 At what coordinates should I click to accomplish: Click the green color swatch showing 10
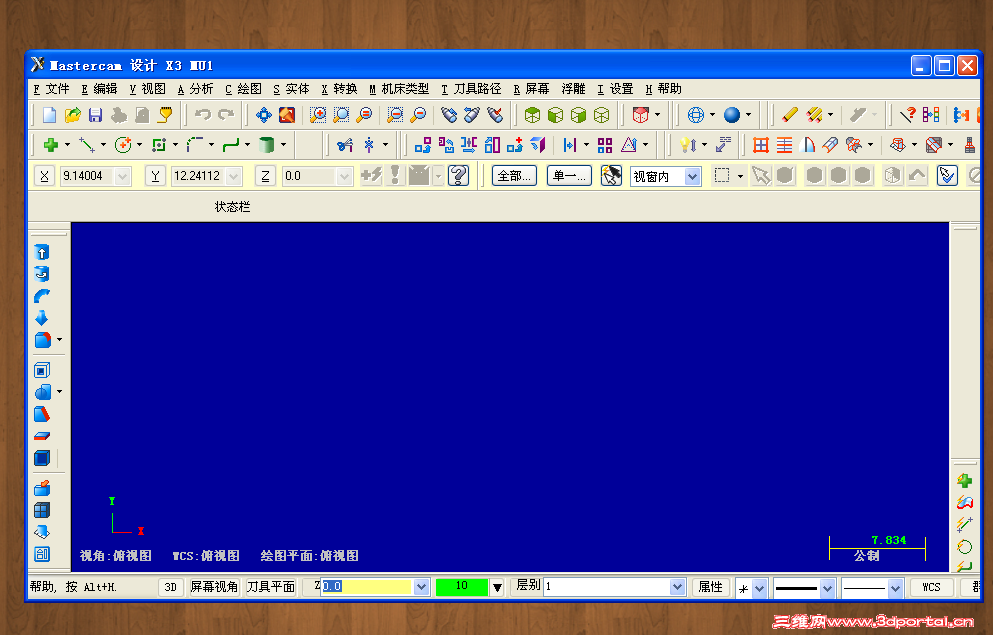point(462,587)
